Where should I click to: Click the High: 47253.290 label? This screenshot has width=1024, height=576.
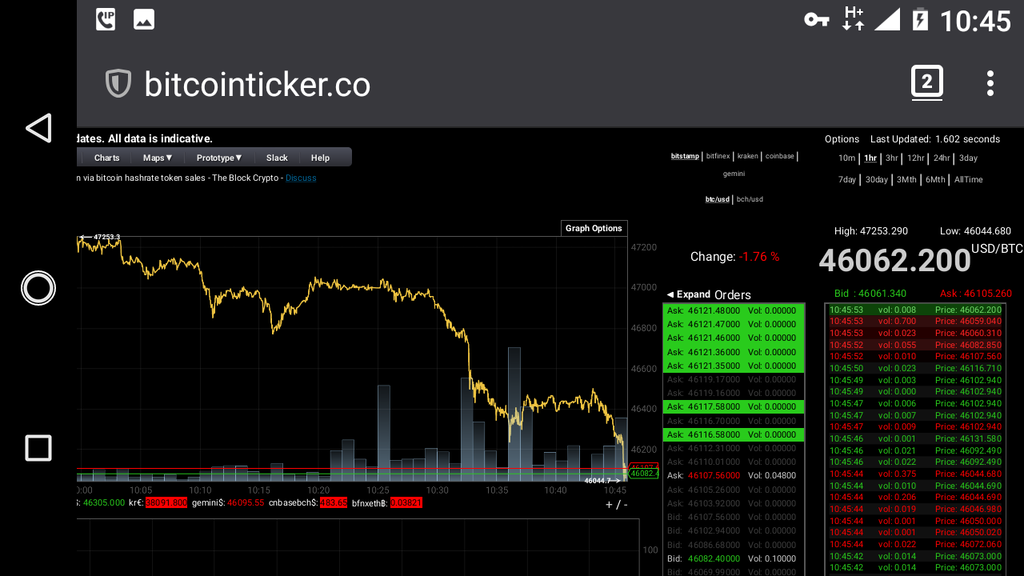click(871, 231)
